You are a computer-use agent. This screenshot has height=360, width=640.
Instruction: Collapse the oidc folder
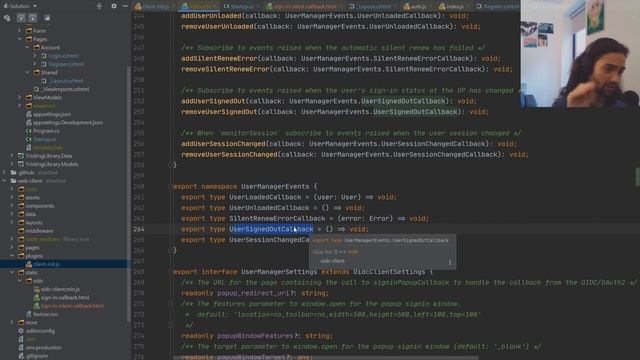pos(19,281)
